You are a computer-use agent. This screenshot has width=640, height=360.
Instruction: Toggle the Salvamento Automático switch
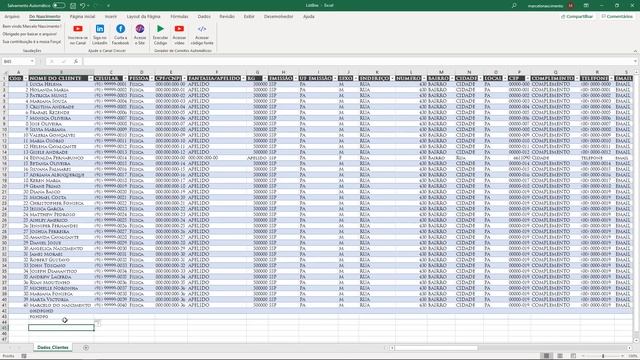coord(59,6)
